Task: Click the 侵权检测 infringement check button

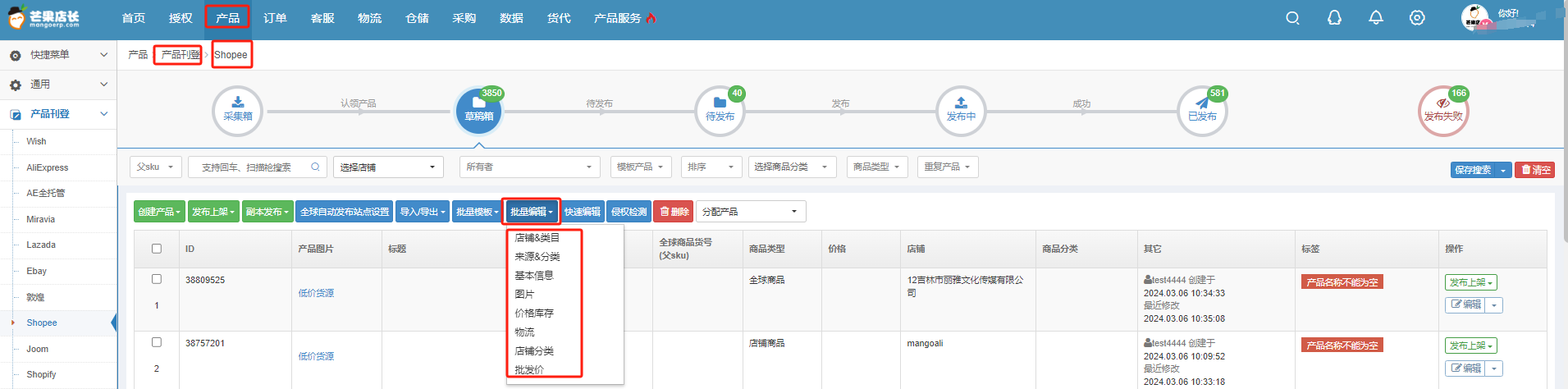Action: click(629, 212)
